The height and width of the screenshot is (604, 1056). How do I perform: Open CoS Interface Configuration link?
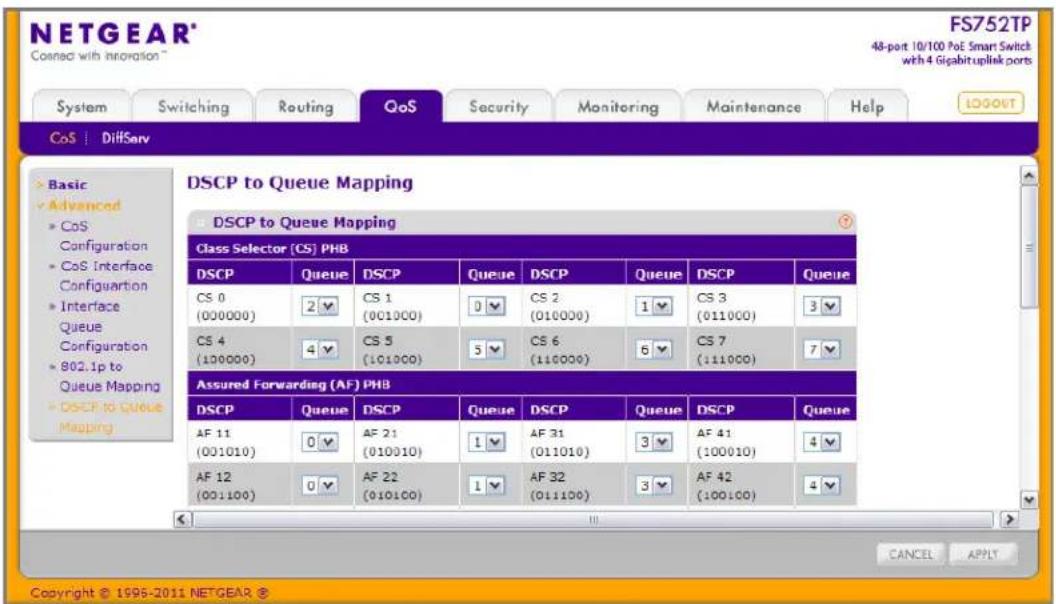(106, 275)
